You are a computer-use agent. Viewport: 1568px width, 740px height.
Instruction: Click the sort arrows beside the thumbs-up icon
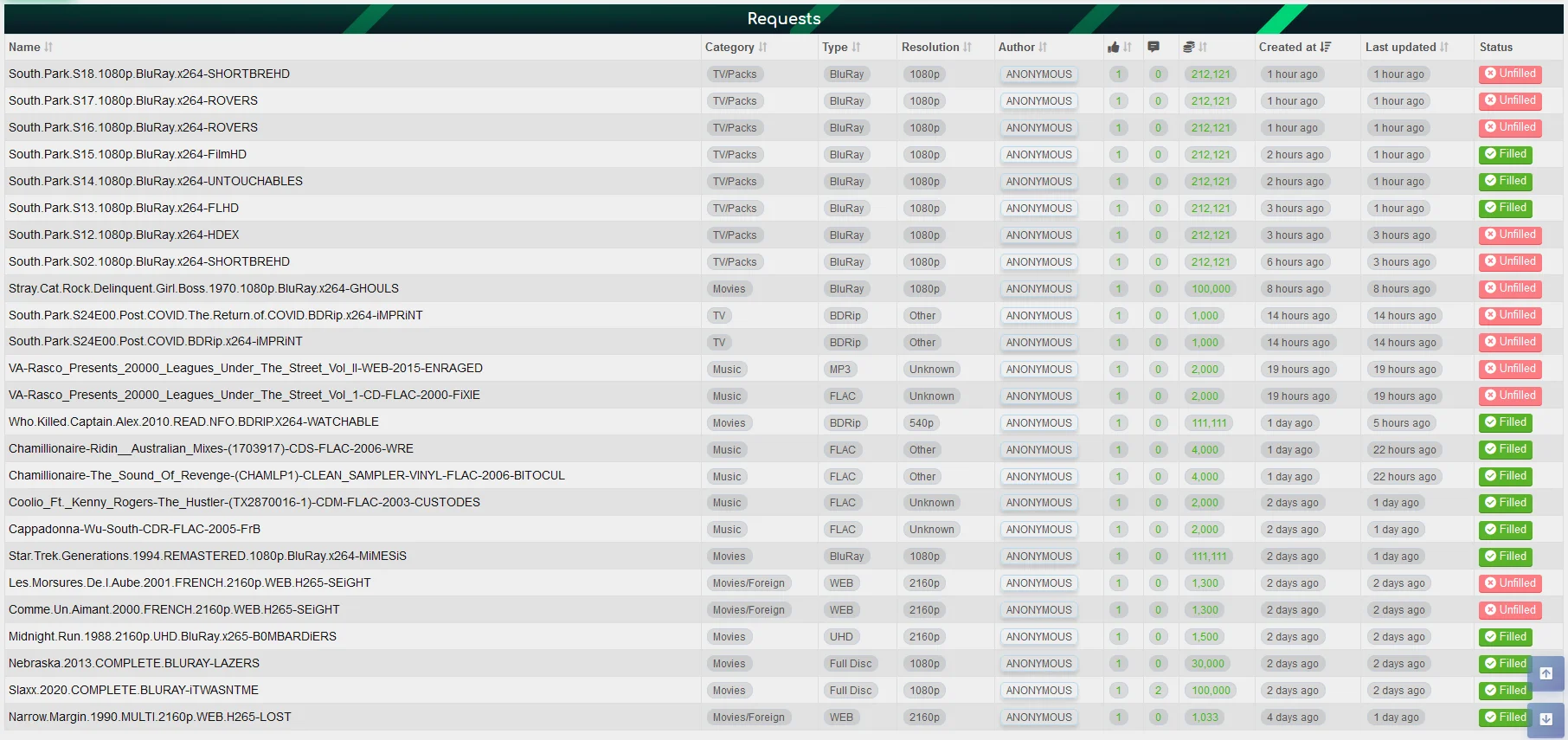[1128, 48]
